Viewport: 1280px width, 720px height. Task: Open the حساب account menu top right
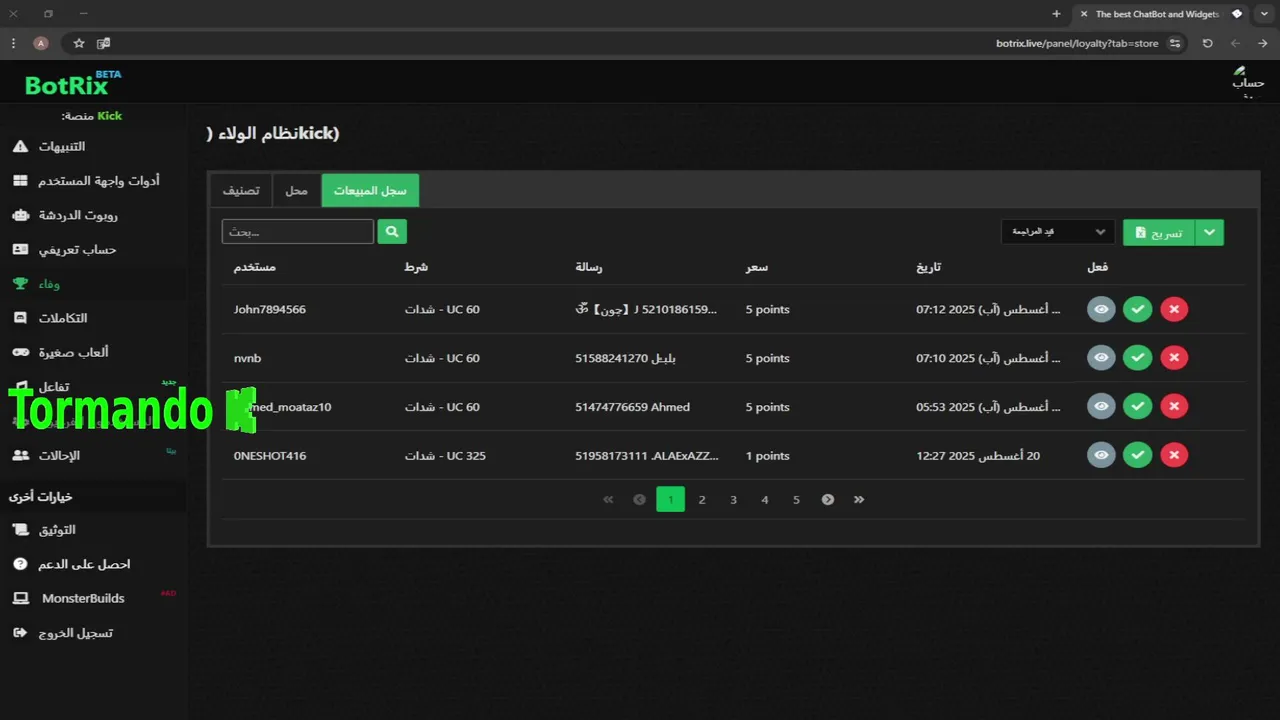tap(1248, 82)
